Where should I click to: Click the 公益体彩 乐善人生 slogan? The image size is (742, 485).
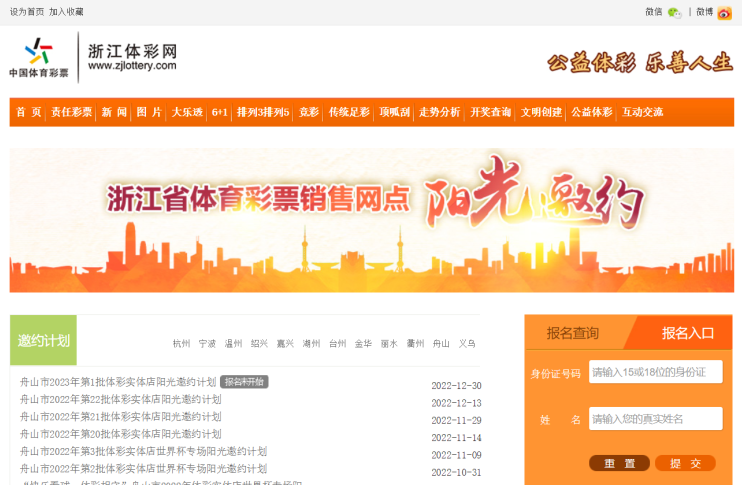[640, 63]
